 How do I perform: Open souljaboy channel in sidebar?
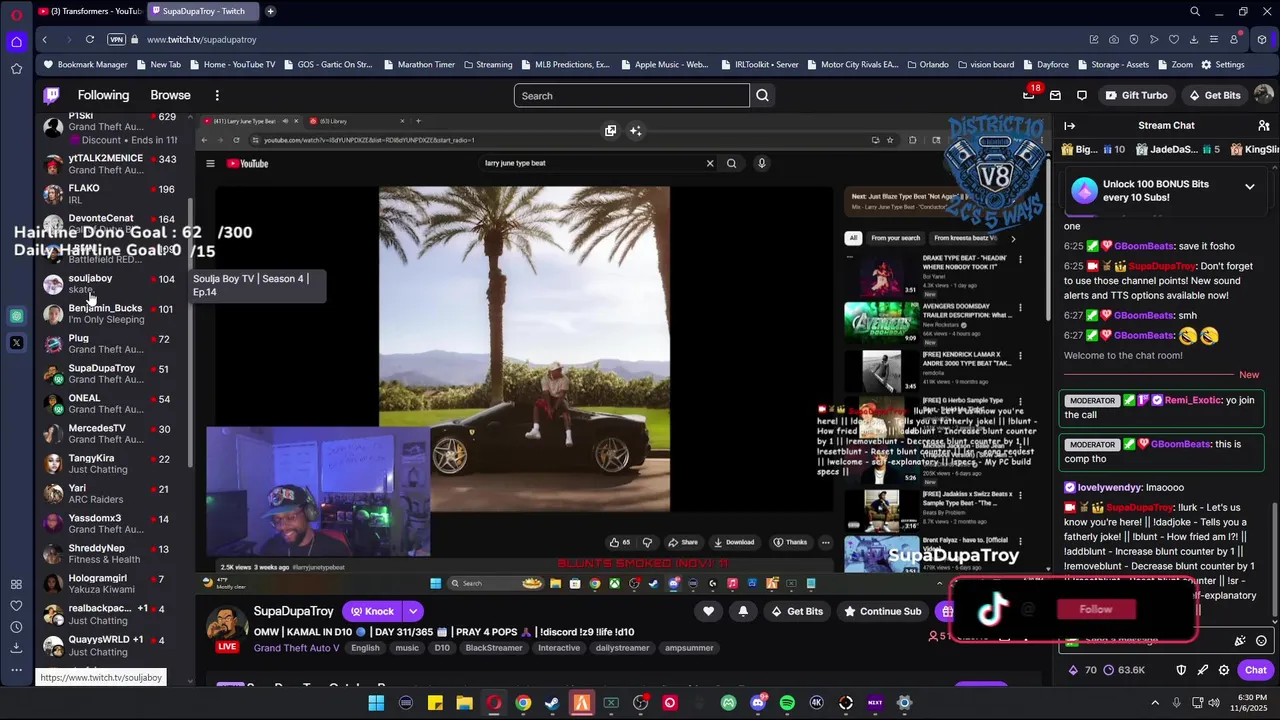click(x=110, y=284)
